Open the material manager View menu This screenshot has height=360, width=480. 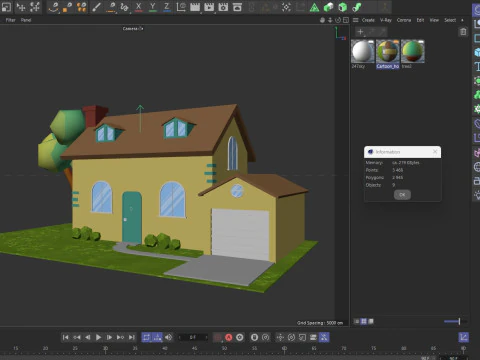coord(434,20)
